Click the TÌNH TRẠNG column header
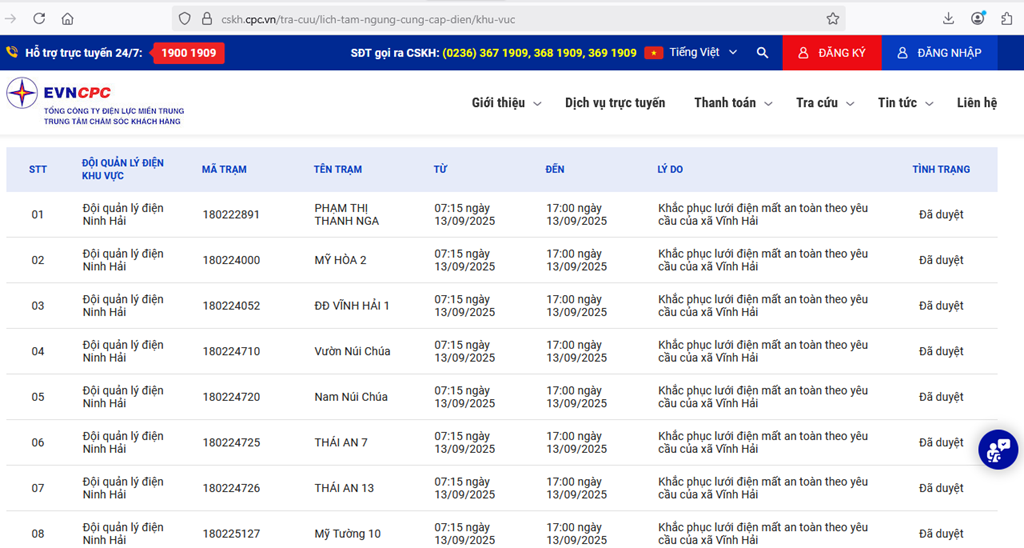Image resolution: width=1024 pixels, height=548 pixels. [941, 169]
